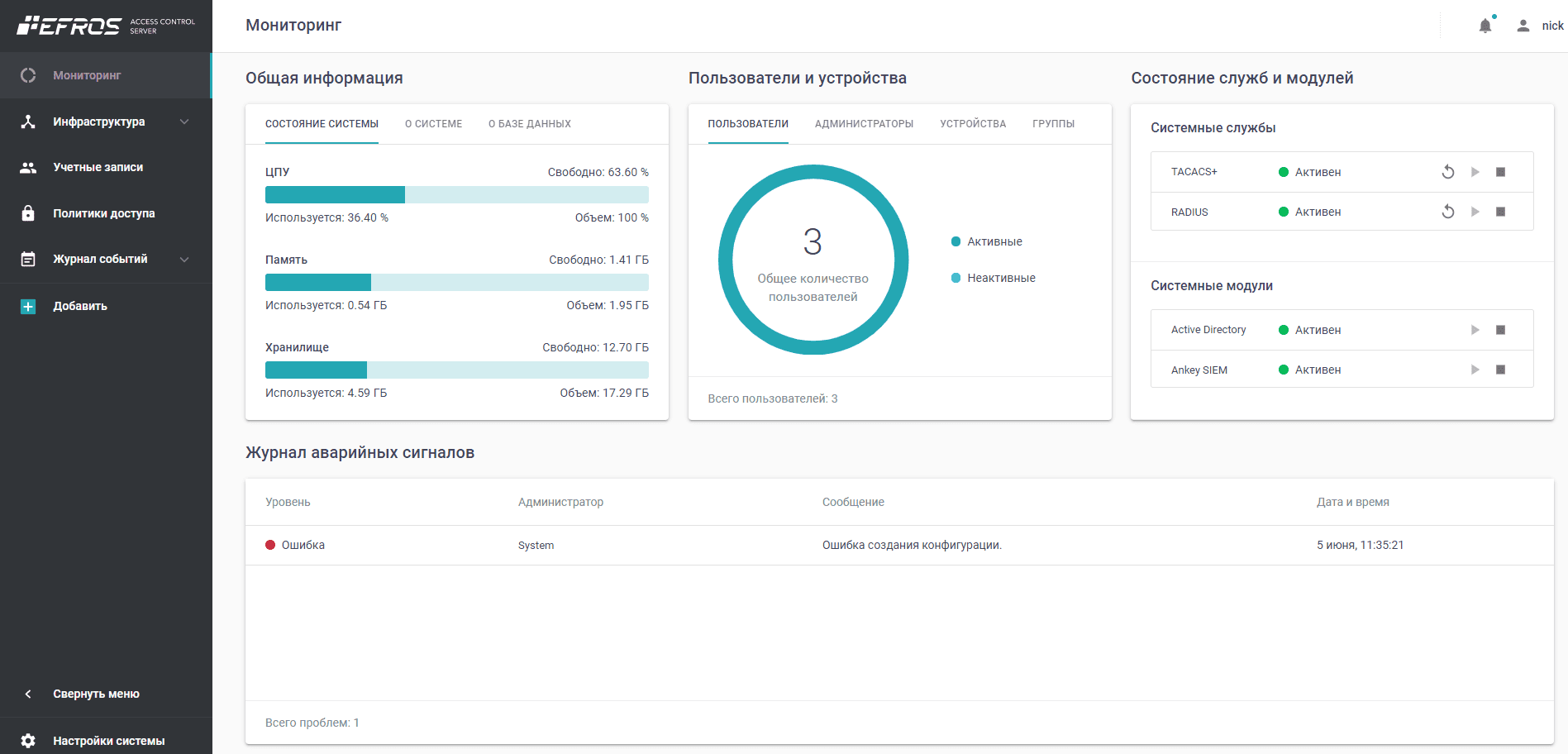Click the CPU usage progress bar

pos(456,195)
